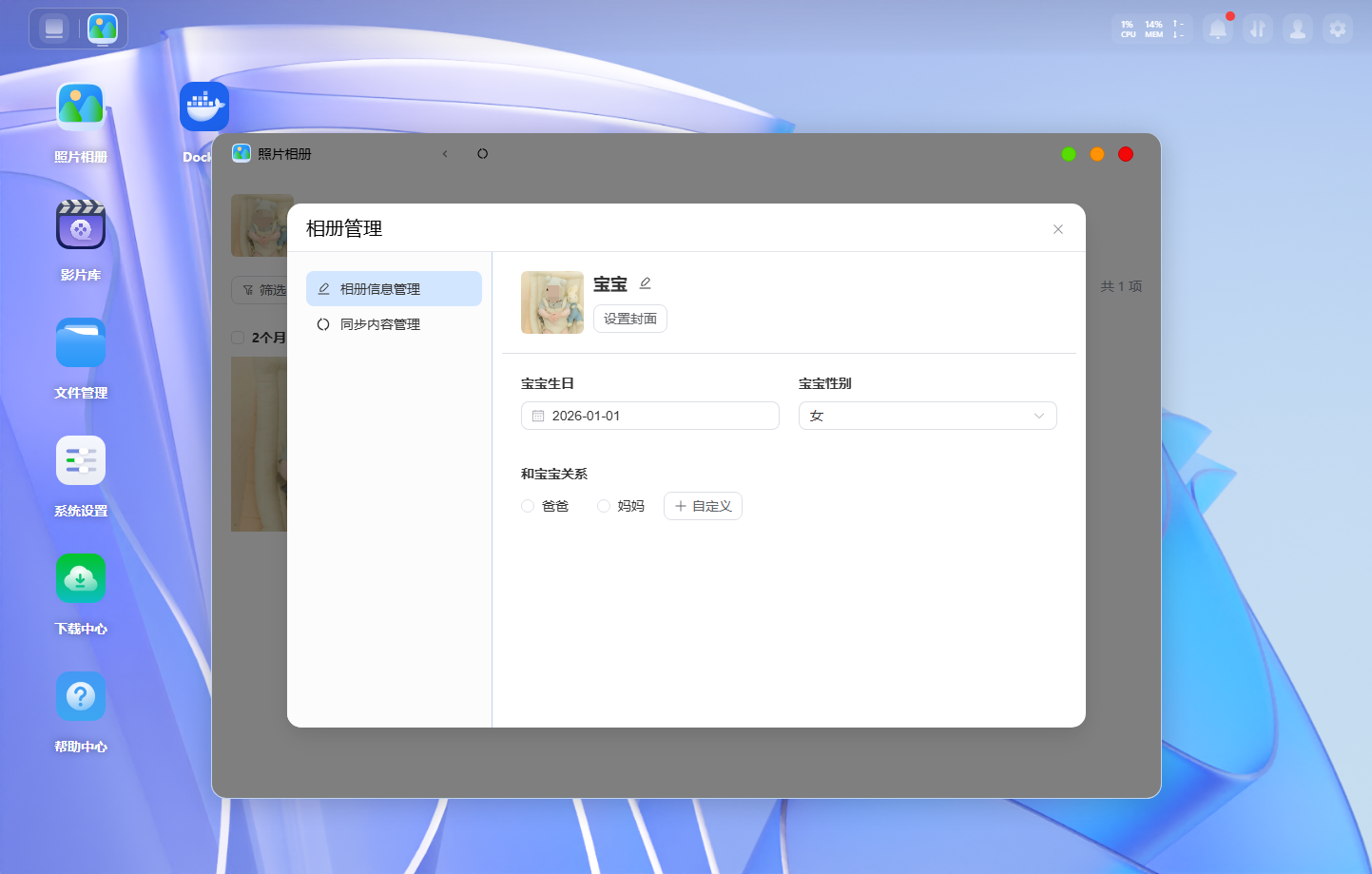The height and width of the screenshot is (874, 1372).
Task: Click the green button of 照片相册 window
Action: pyautogui.click(x=1069, y=154)
